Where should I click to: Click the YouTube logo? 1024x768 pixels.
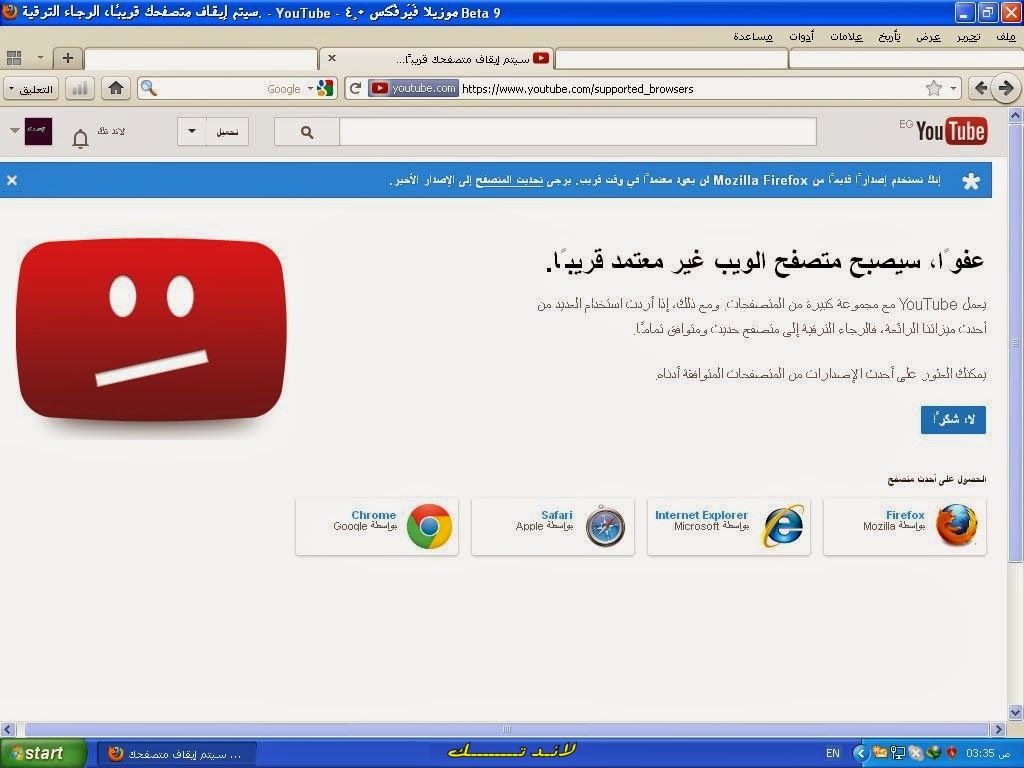pyautogui.click(x=951, y=131)
